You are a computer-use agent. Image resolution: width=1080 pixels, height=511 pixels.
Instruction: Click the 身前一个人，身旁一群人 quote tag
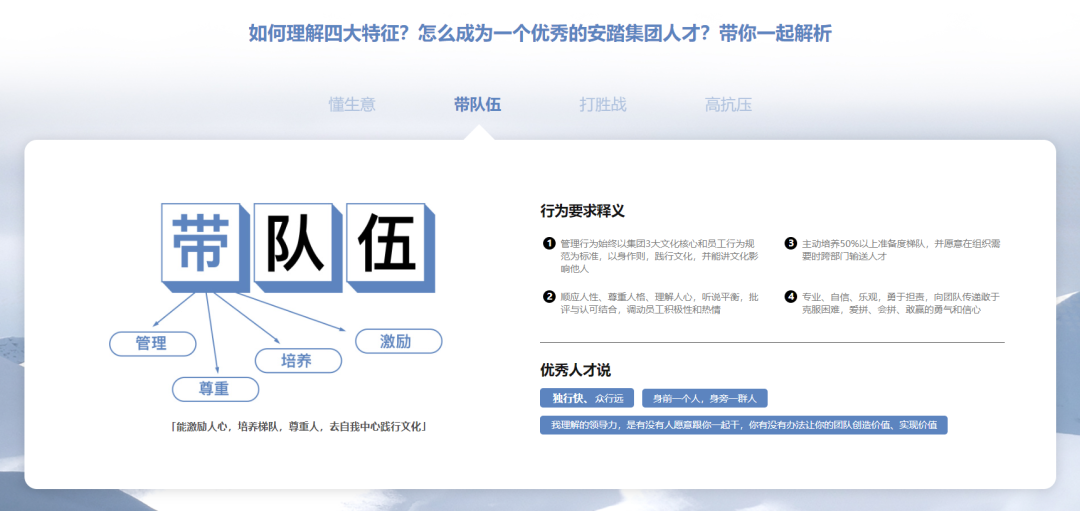point(705,398)
